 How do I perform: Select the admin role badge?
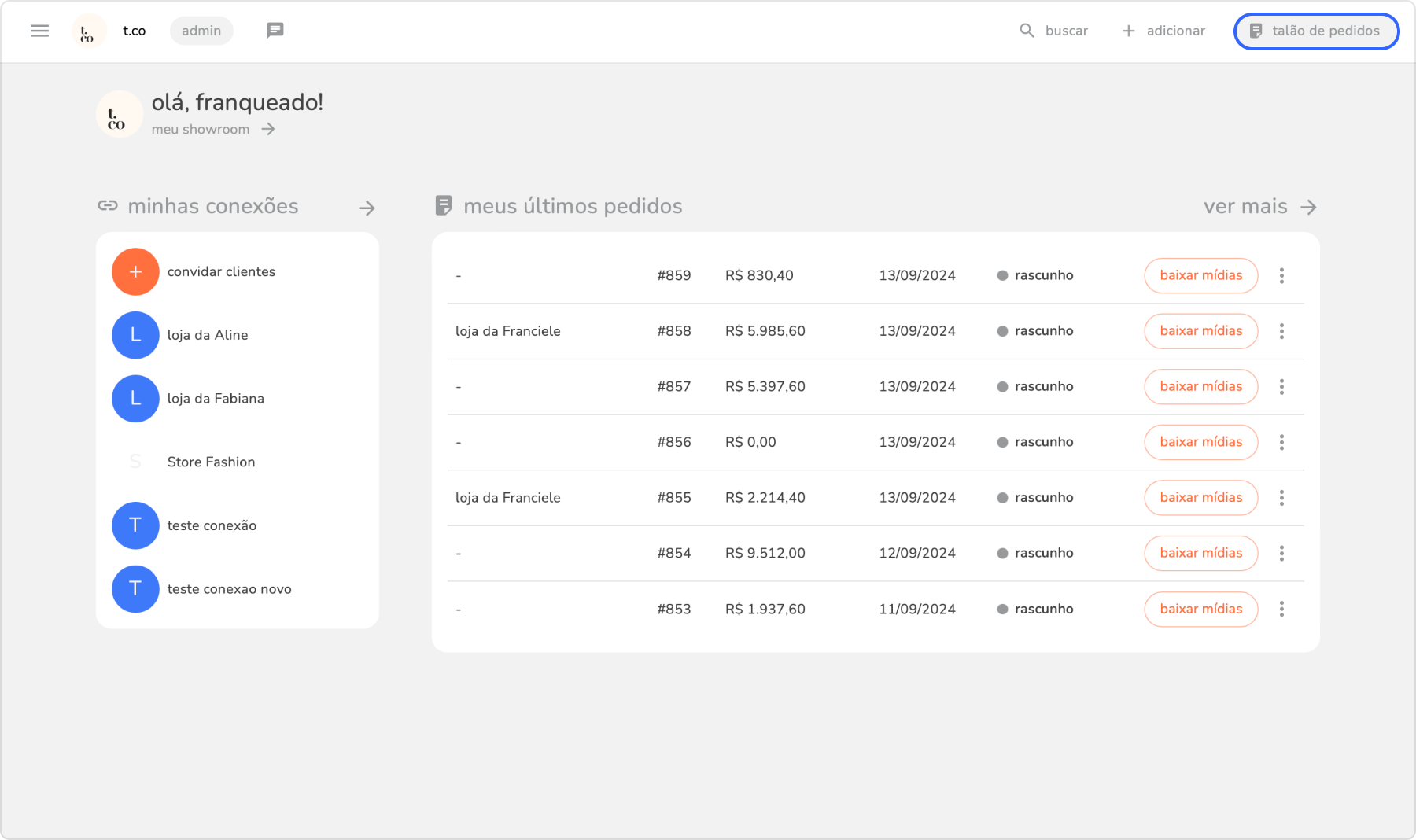click(x=201, y=31)
